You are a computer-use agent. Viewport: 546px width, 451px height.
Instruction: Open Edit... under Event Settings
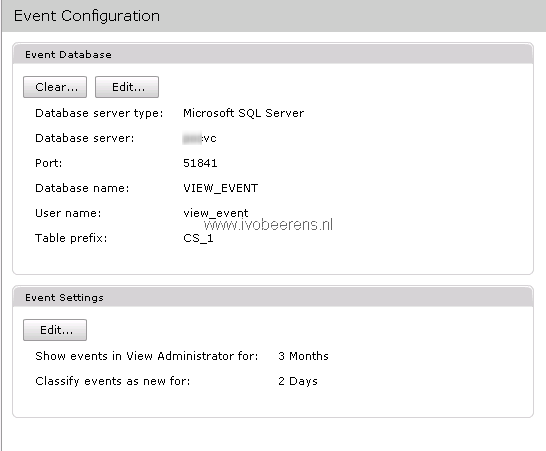55,330
